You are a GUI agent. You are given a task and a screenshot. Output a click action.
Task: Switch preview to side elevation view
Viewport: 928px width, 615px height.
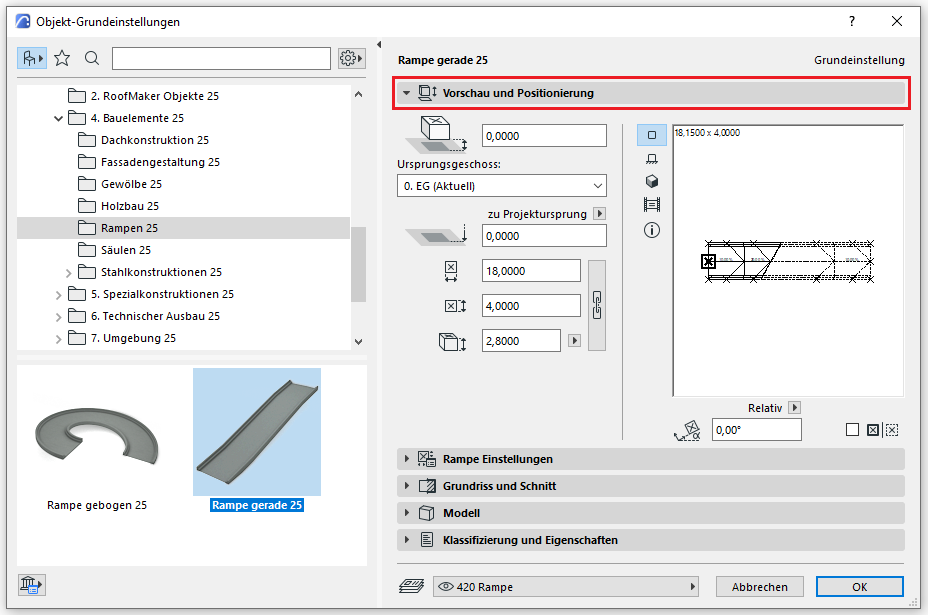(x=652, y=158)
